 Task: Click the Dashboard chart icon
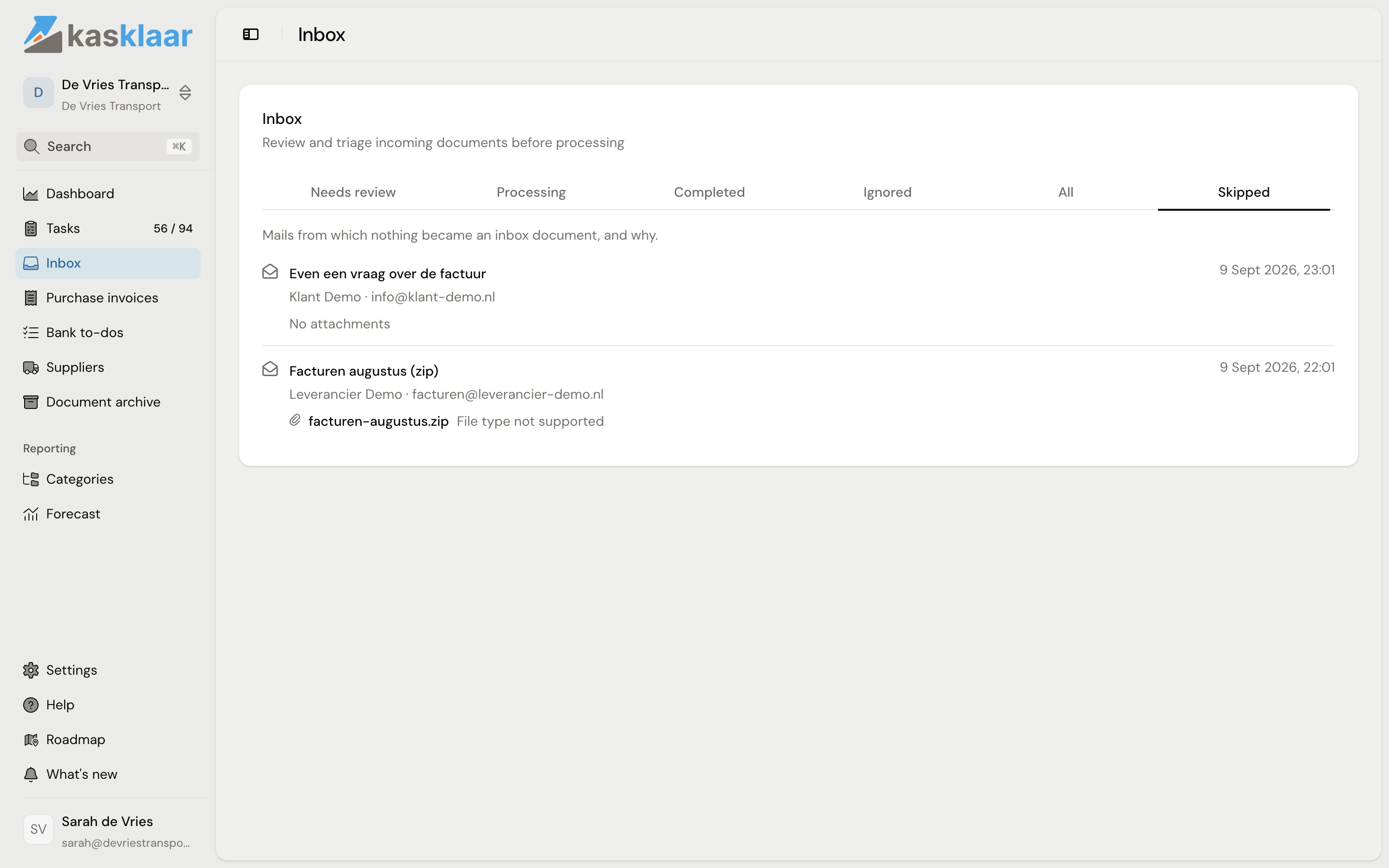click(x=30, y=194)
